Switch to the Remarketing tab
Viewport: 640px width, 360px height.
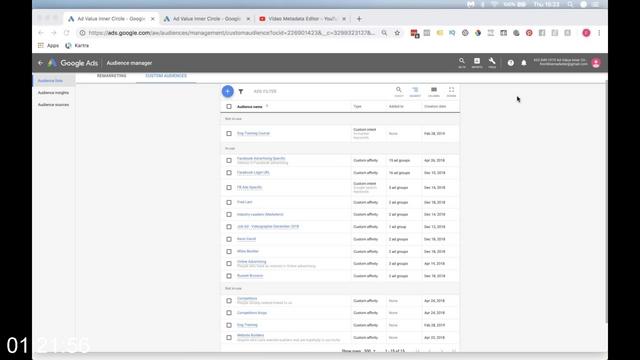[111, 76]
